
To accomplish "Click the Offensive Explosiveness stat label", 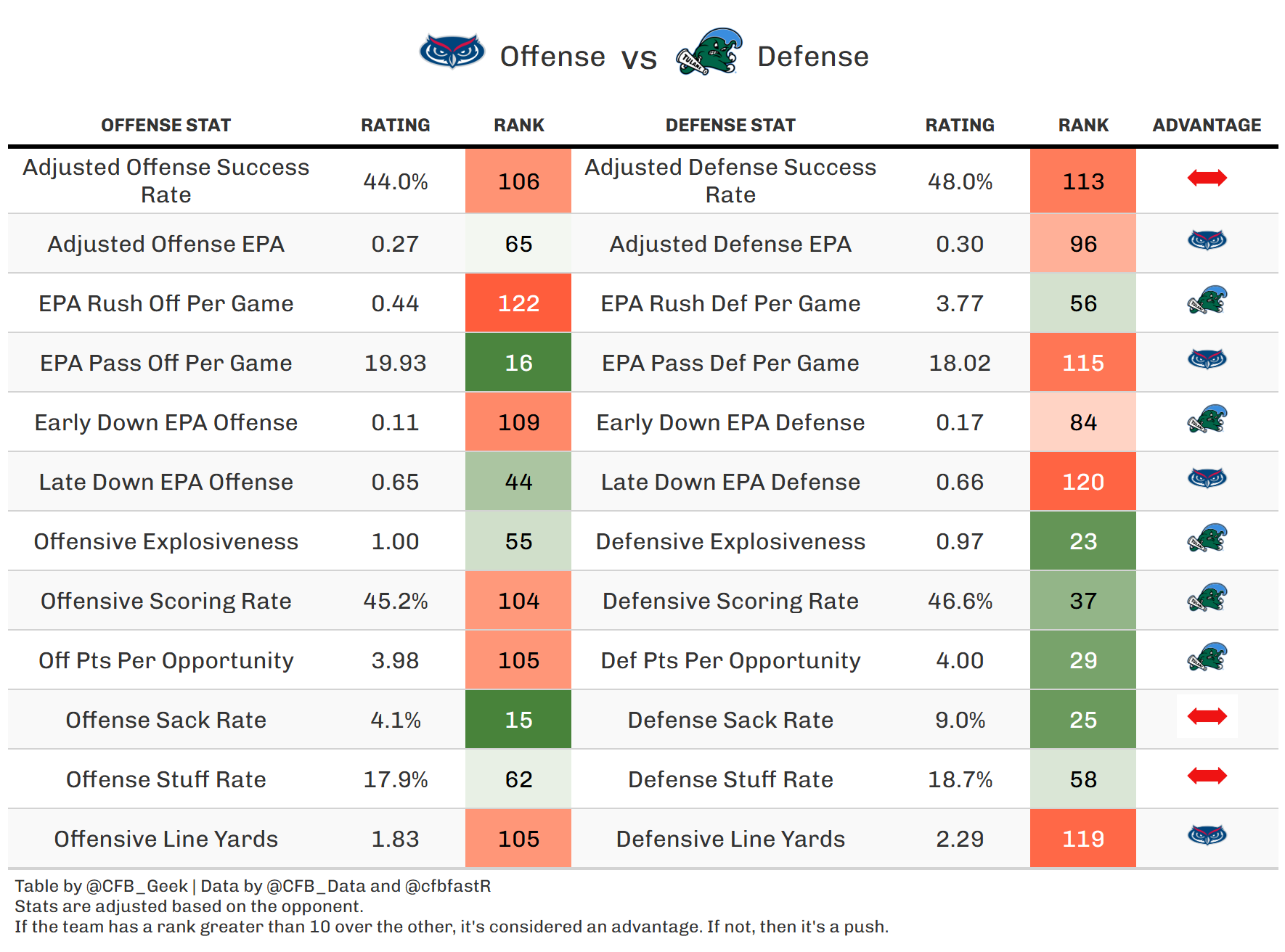I will tap(166, 541).
